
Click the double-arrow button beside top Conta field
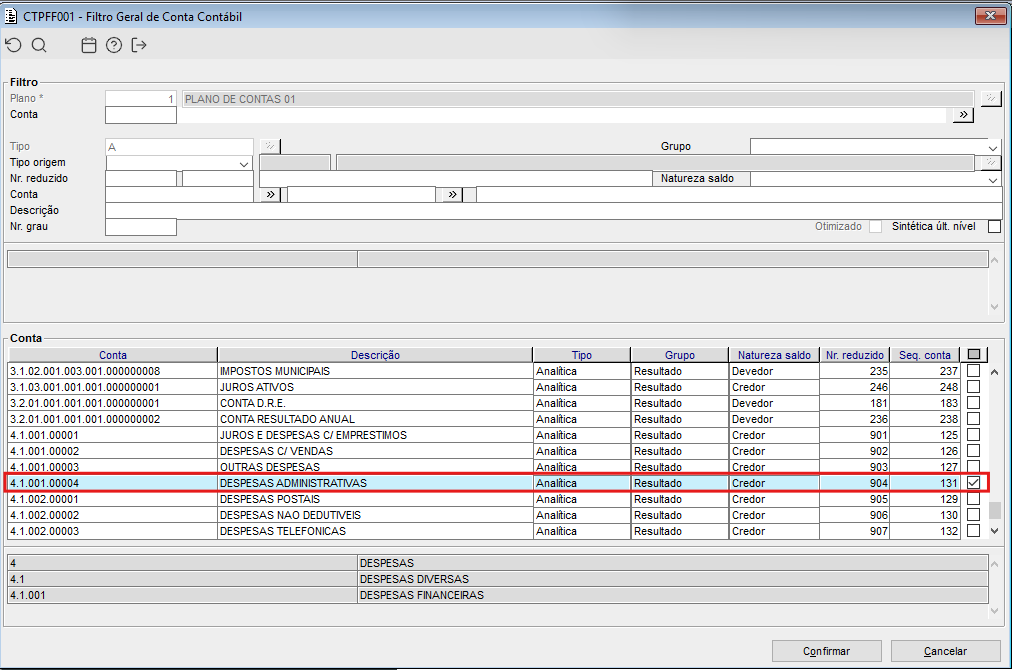963,115
